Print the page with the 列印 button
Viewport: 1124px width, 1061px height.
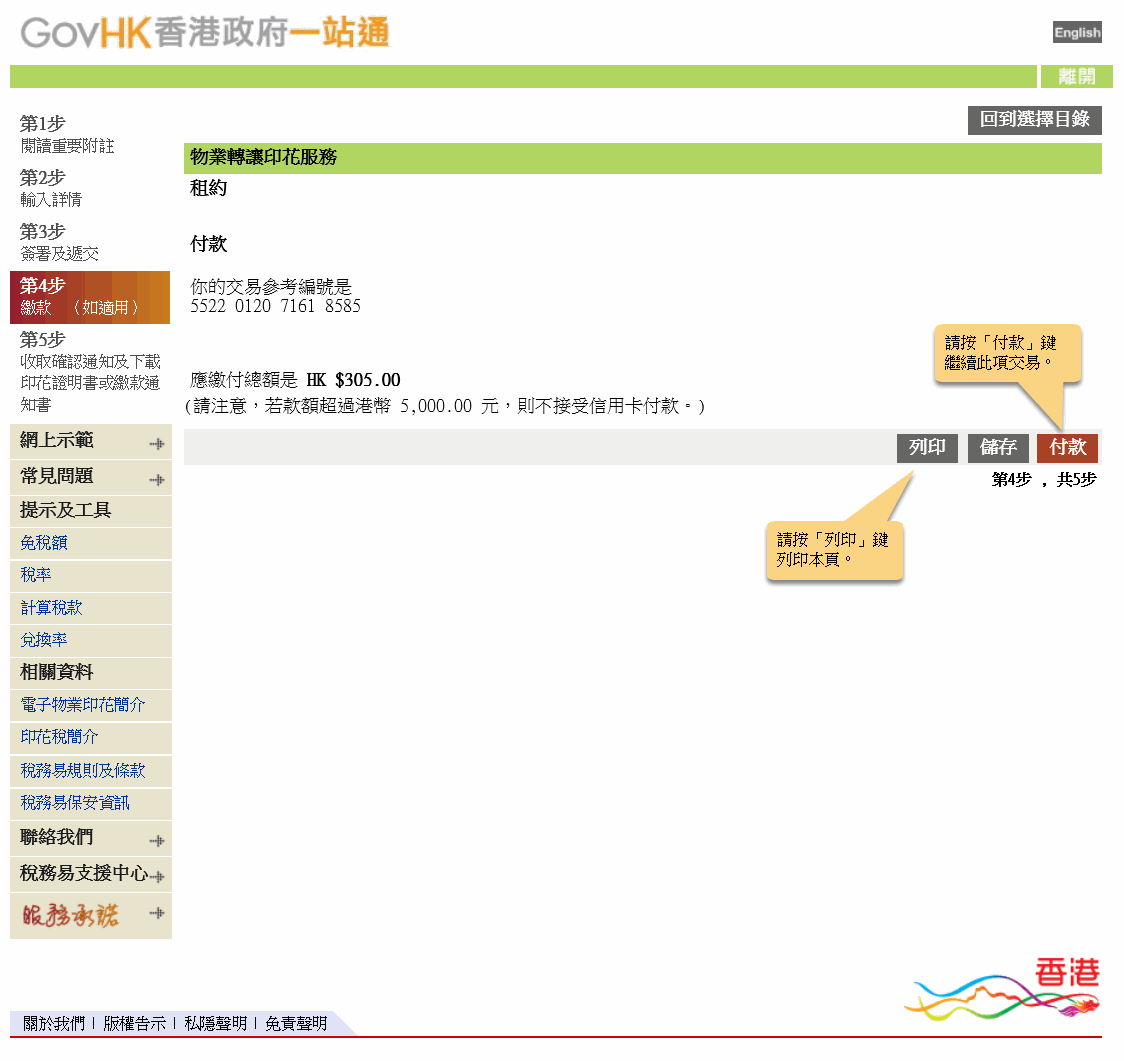[927, 447]
